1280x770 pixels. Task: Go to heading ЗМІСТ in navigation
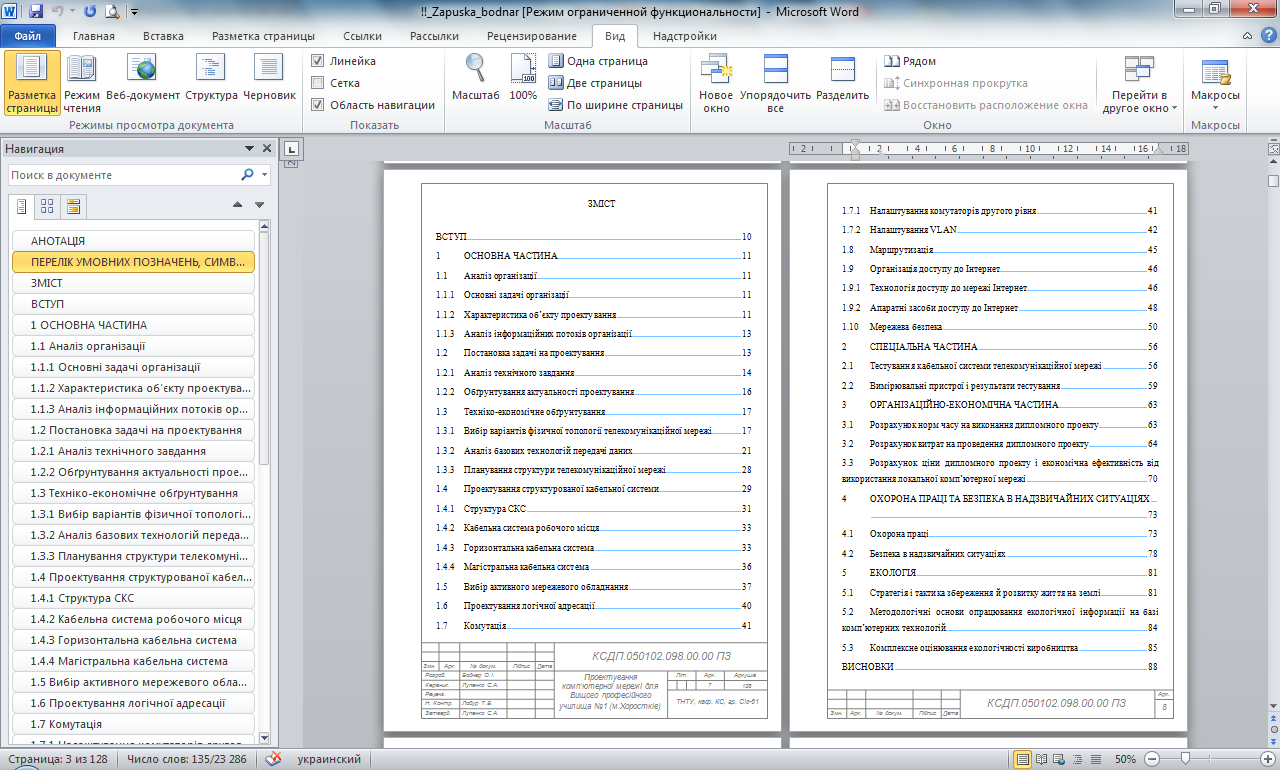pos(134,283)
